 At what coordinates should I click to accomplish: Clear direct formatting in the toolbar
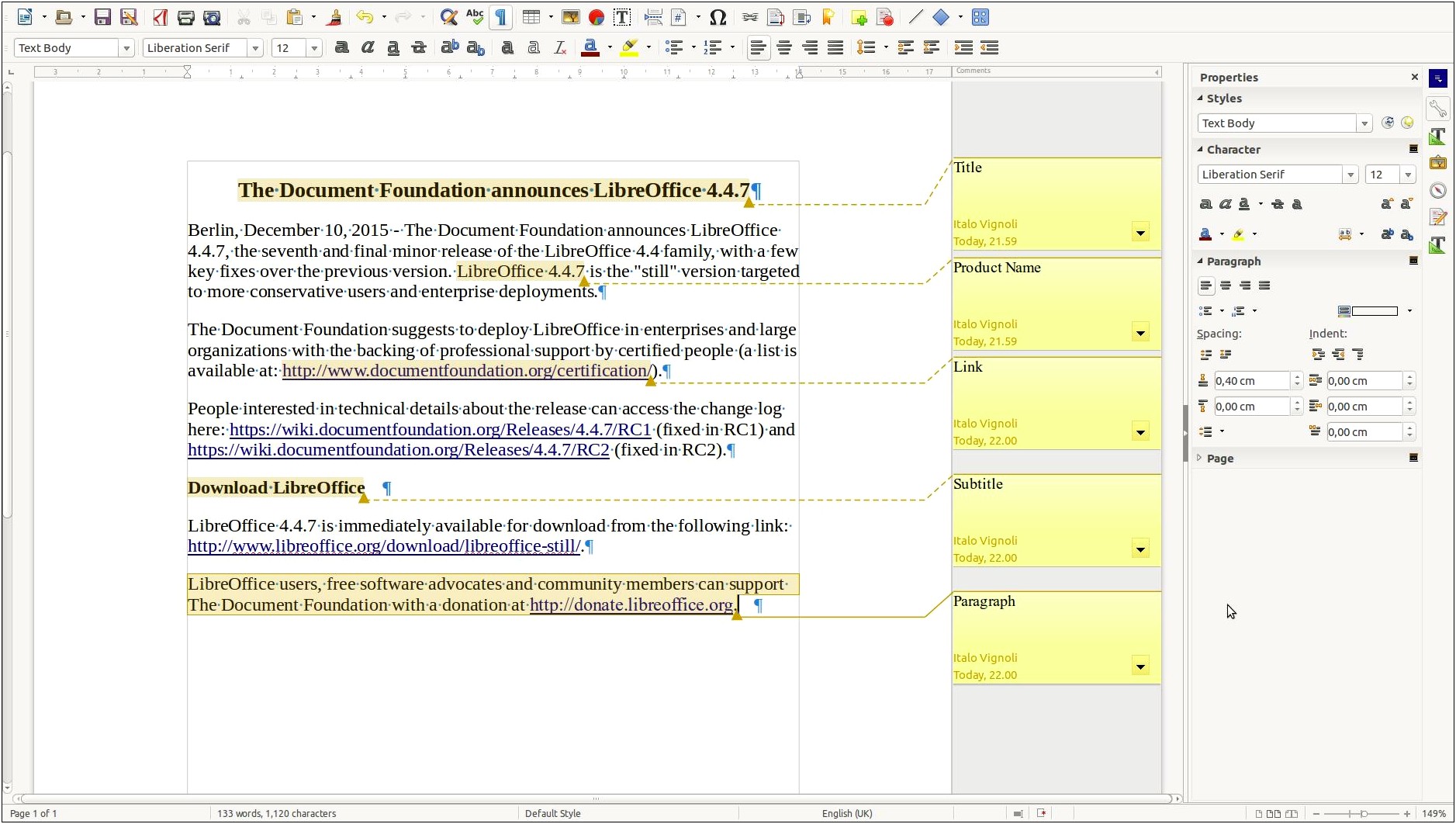[560, 48]
